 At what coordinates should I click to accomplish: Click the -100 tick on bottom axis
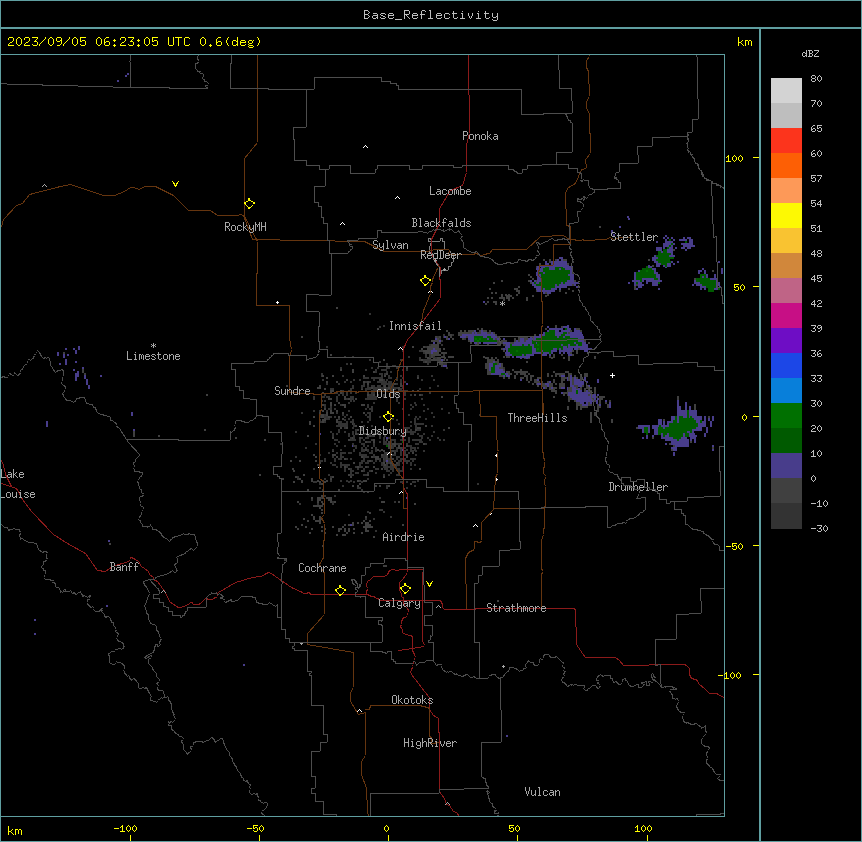[x=125, y=828]
